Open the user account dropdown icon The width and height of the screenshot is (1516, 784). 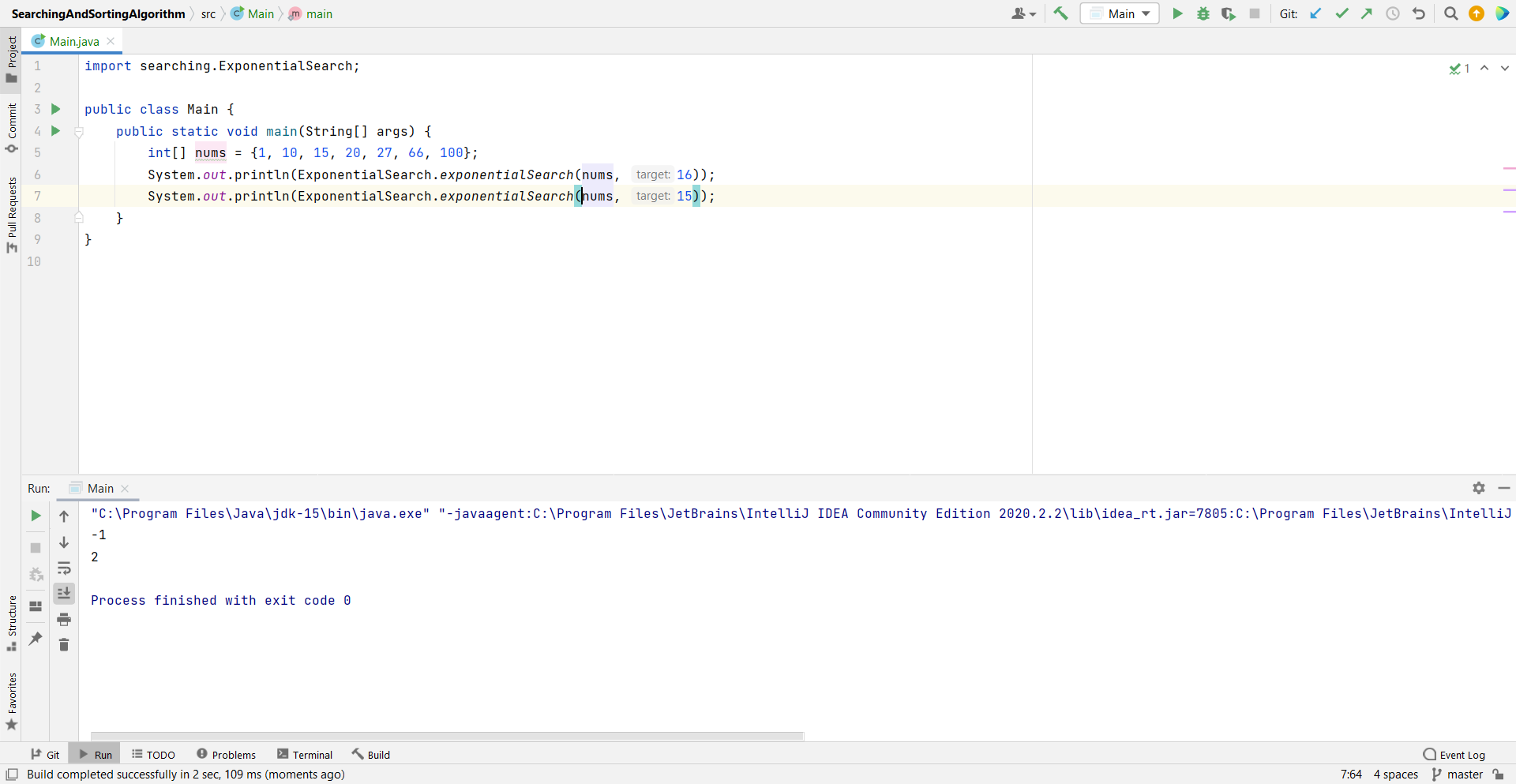[x=1023, y=13]
